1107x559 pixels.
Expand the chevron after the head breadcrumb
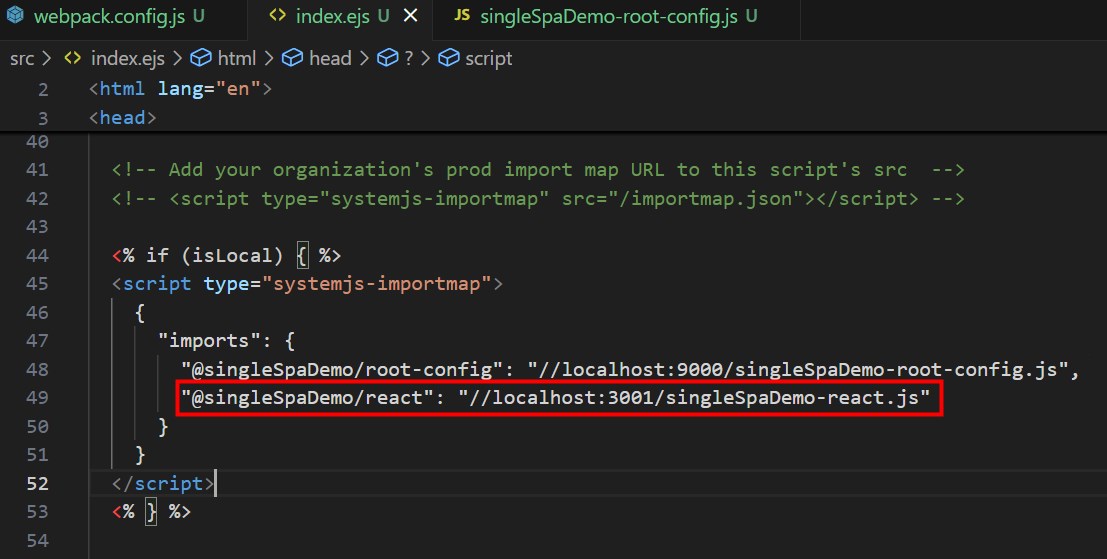[x=364, y=59]
